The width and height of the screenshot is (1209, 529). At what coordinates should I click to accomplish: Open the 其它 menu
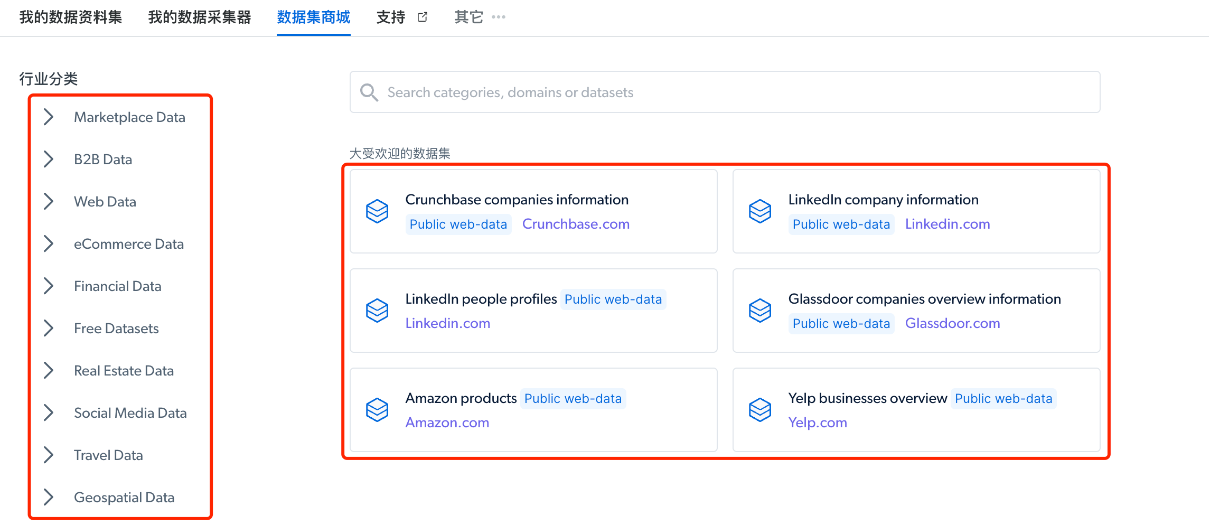click(x=469, y=17)
